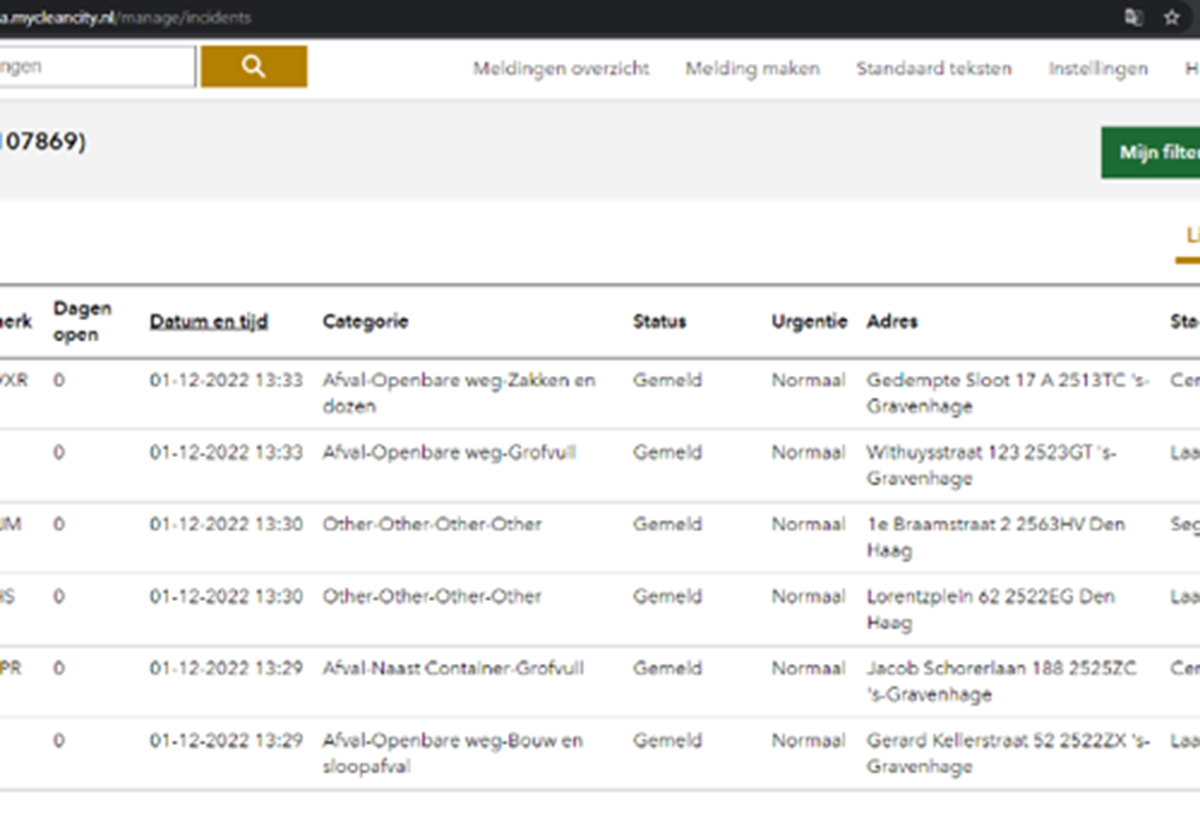Click the Status column header
This screenshot has width=1200, height=840.
(659, 322)
